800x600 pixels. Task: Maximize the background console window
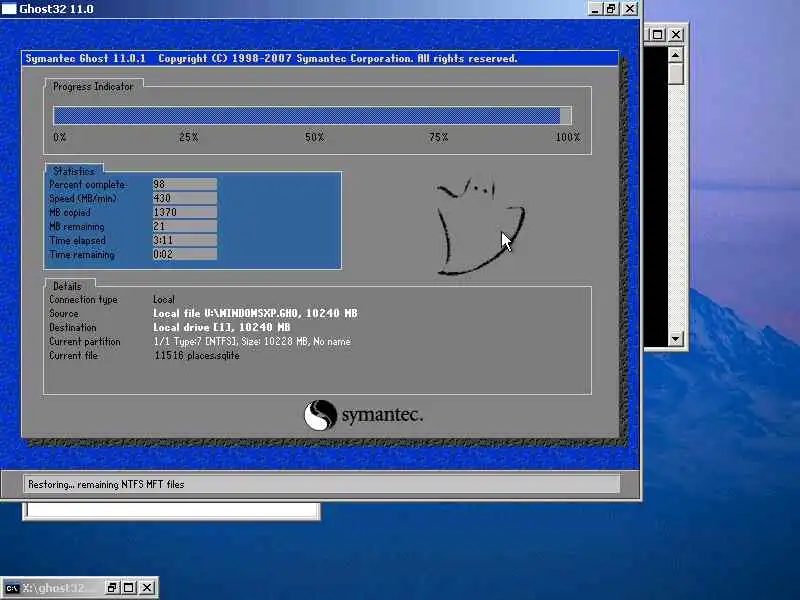click(x=658, y=34)
